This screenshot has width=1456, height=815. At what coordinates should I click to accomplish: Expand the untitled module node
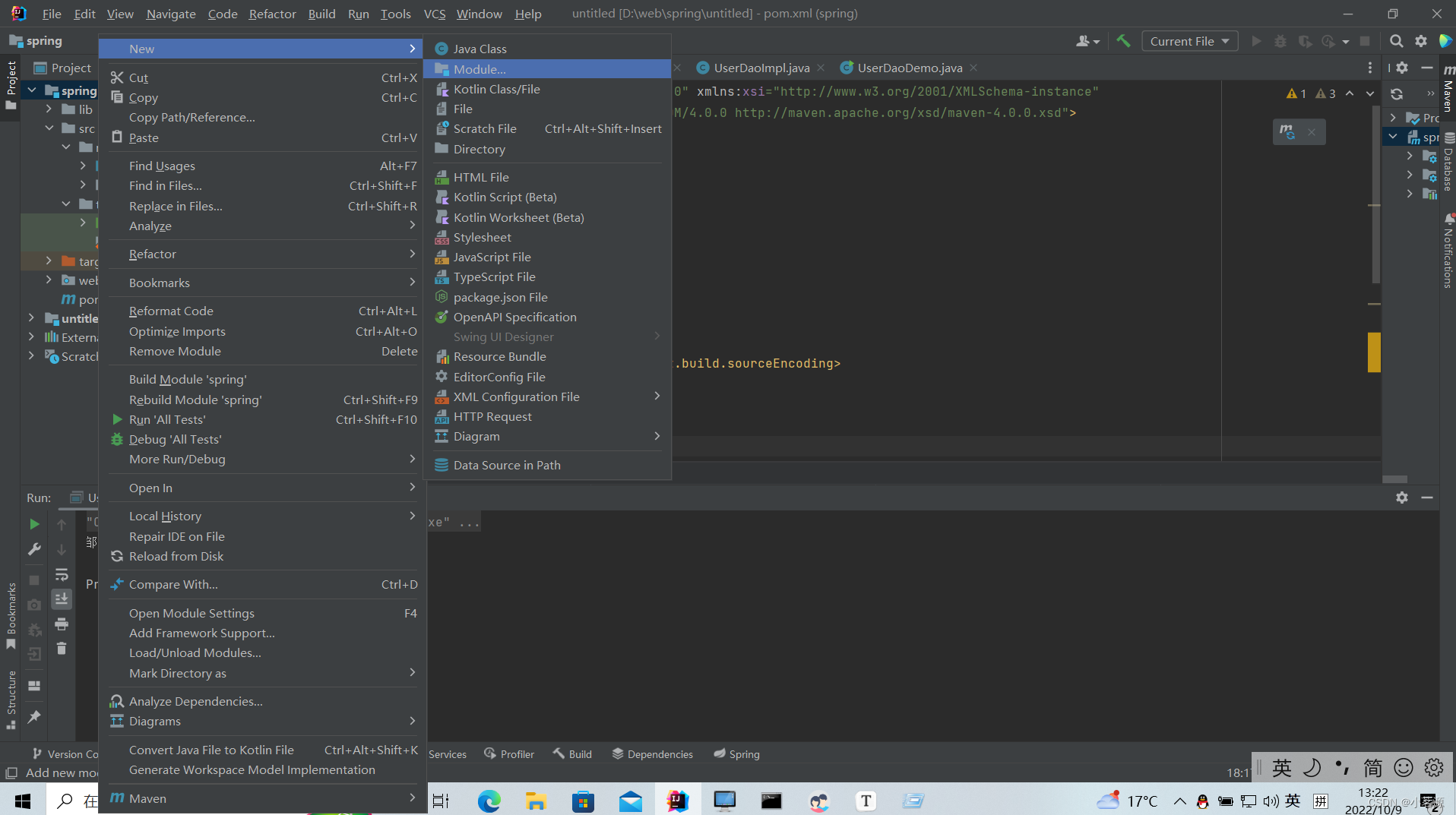point(32,317)
